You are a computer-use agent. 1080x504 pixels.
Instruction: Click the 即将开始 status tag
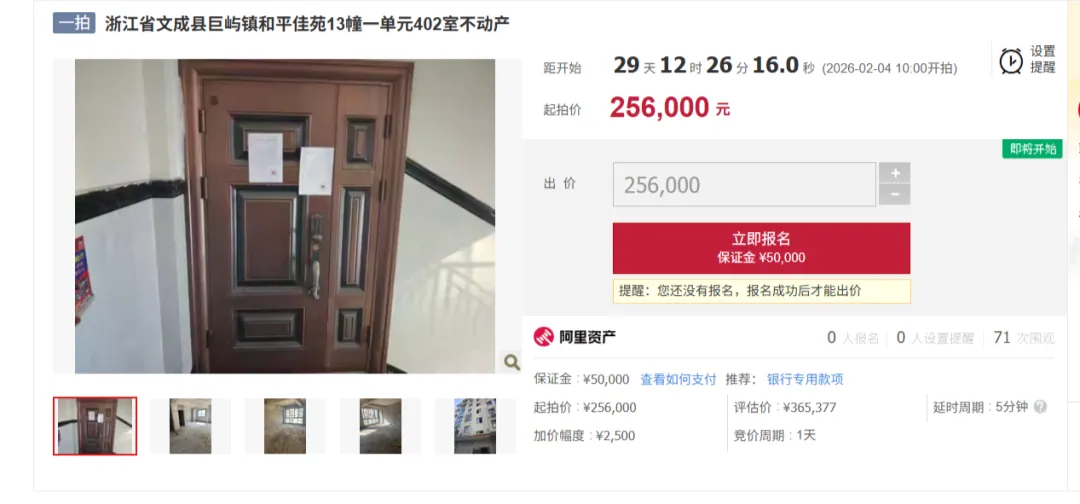1032,149
